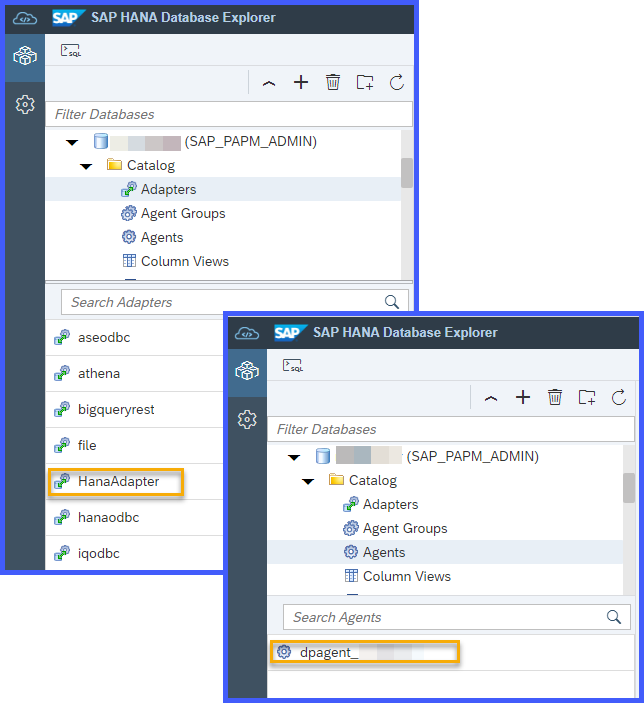Open settings gear in back window sidebar

click(x=25, y=104)
